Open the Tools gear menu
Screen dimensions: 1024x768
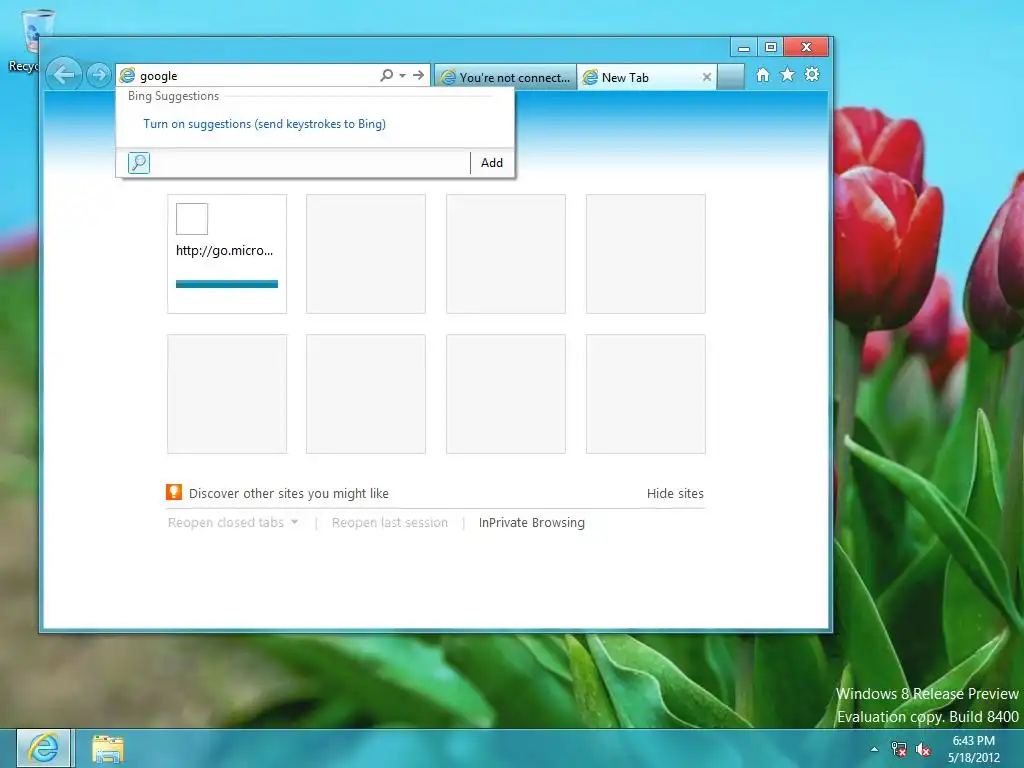[x=812, y=74]
